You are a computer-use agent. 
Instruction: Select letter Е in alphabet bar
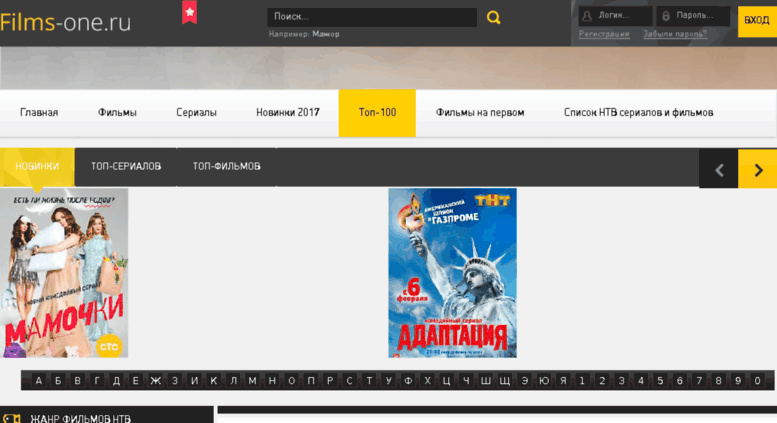click(x=135, y=380)
